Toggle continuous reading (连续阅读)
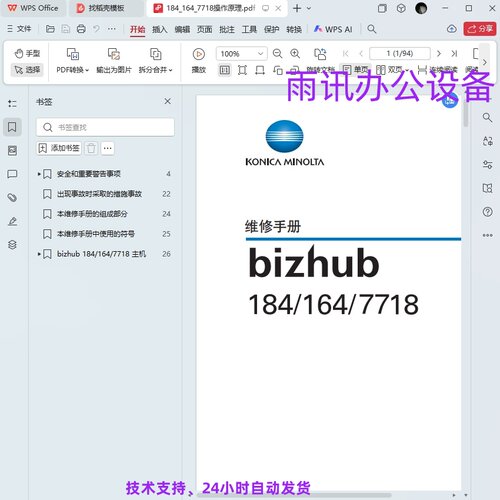Screen dimensions: 500x500 tap(437, 69)
